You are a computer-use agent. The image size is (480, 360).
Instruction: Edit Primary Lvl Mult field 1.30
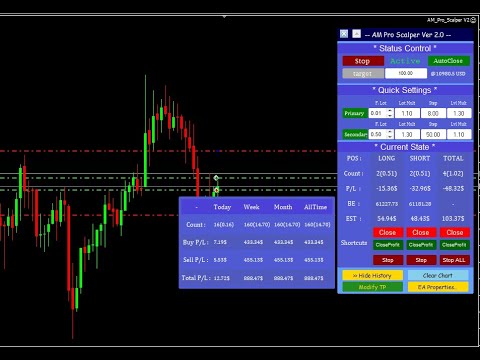(459, 113)
